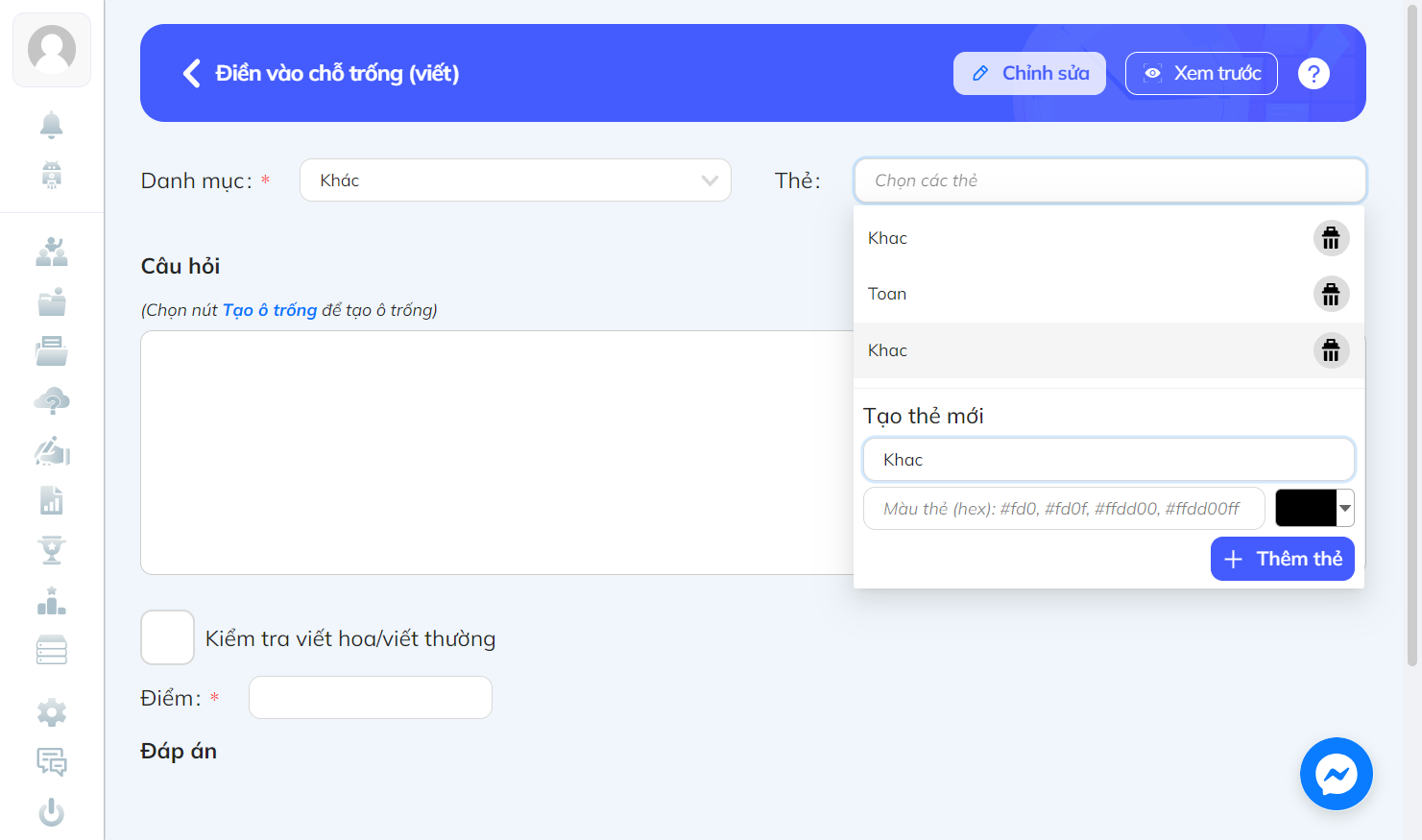Toggle Kiểm tra viết hoa/viết thường checkbox
1422x840 pixels.
point(168,637)
